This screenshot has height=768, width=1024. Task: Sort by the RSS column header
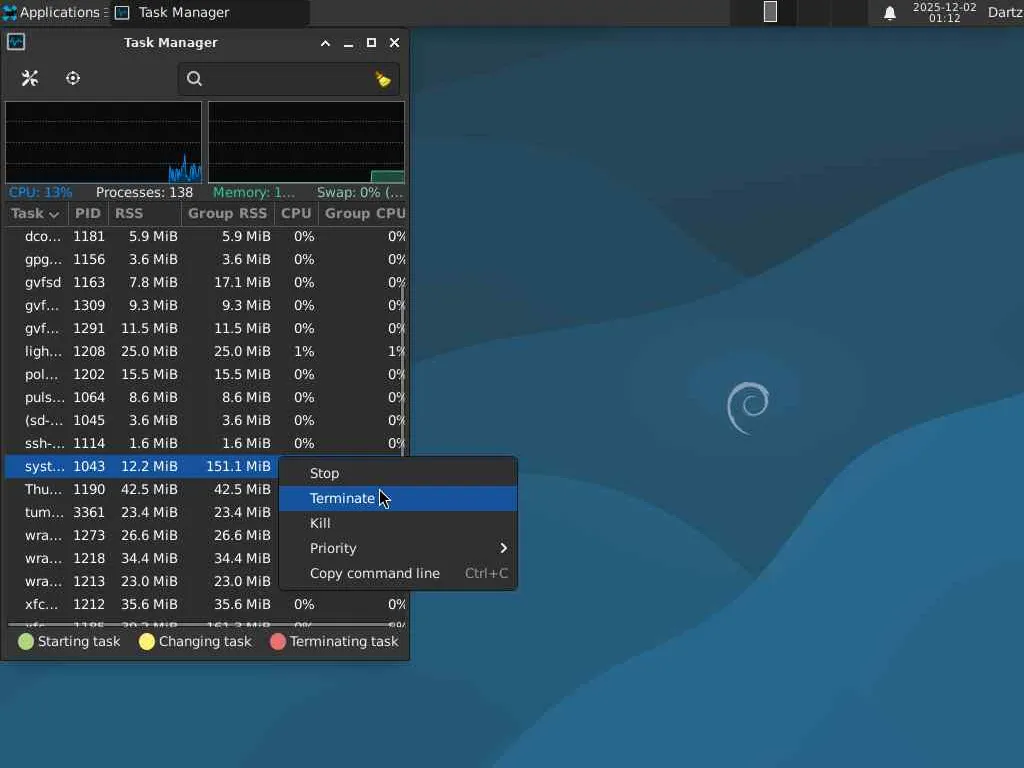(x=144, y=214)
